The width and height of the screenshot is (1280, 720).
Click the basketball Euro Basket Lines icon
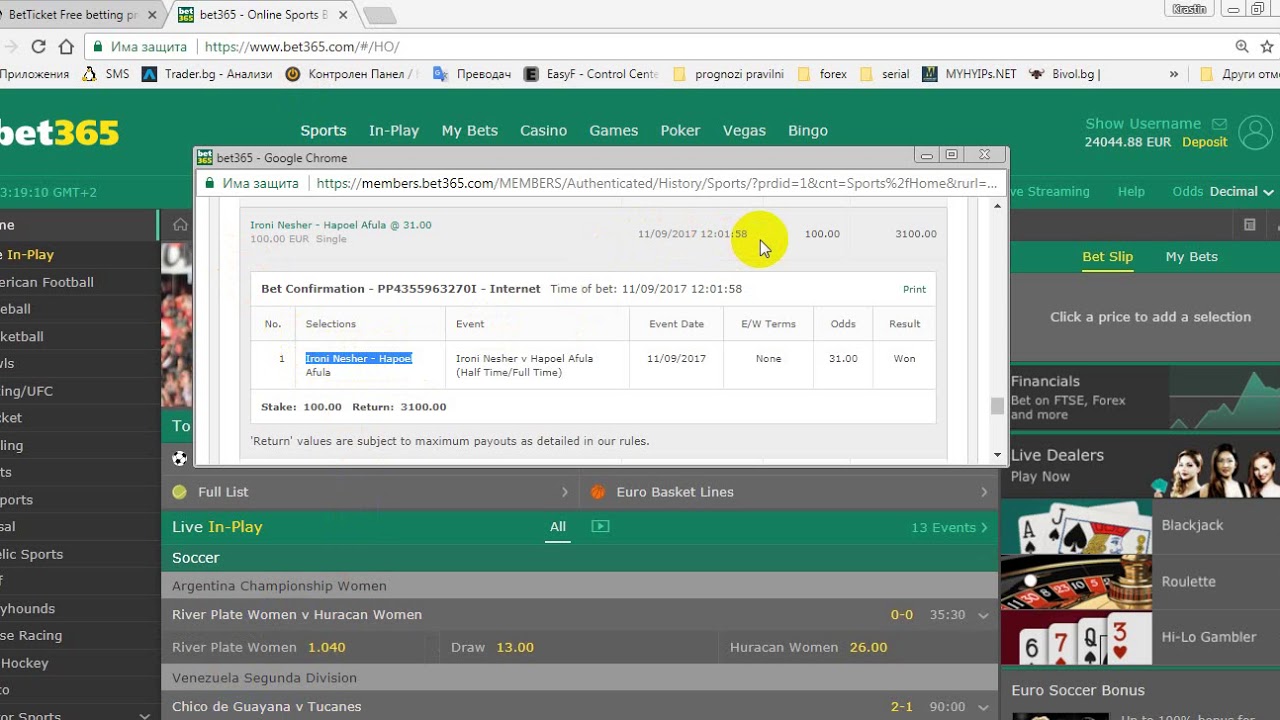(x=598, y=492)
